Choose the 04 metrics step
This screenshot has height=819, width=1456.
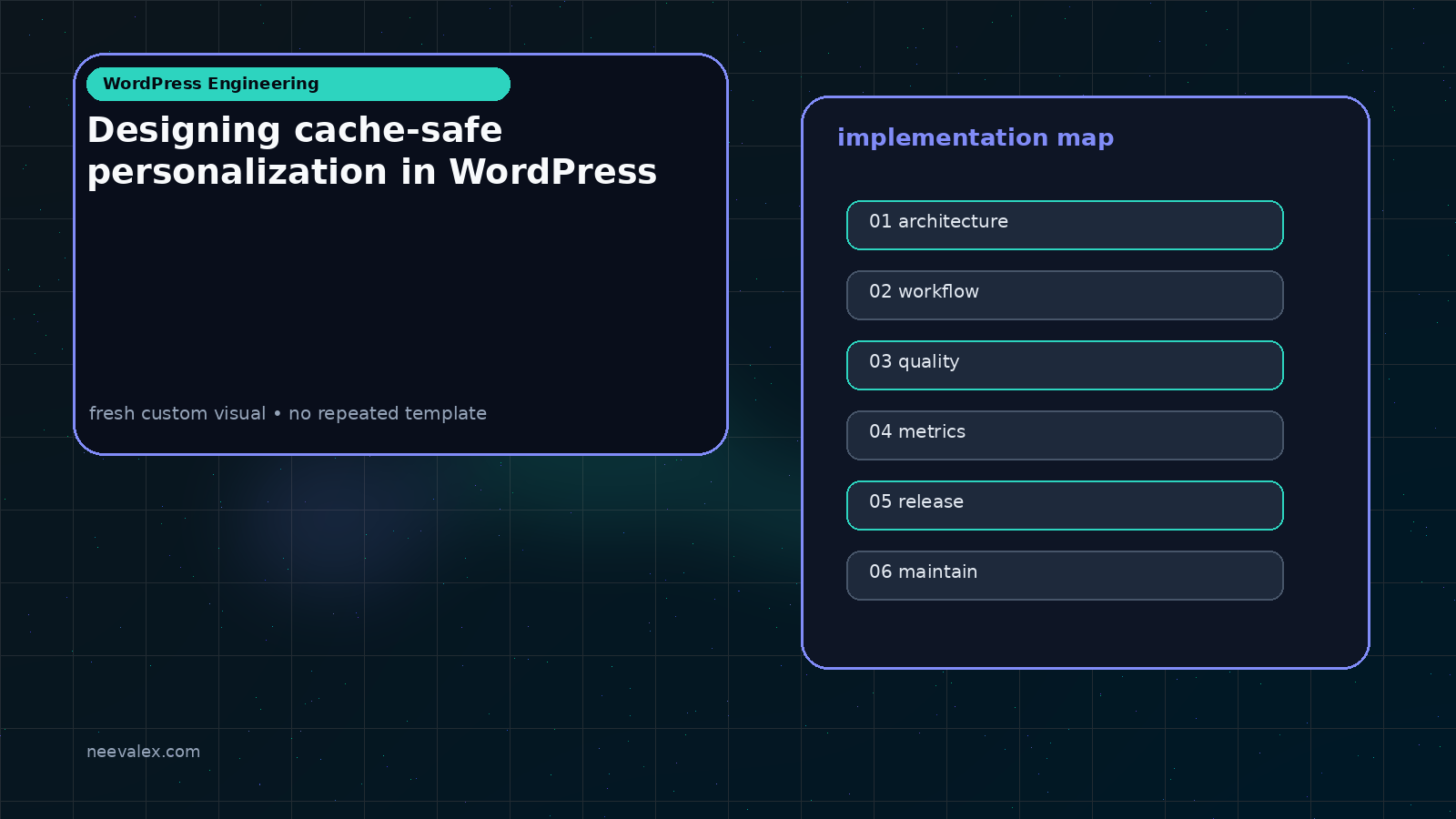coord(1065,435)
